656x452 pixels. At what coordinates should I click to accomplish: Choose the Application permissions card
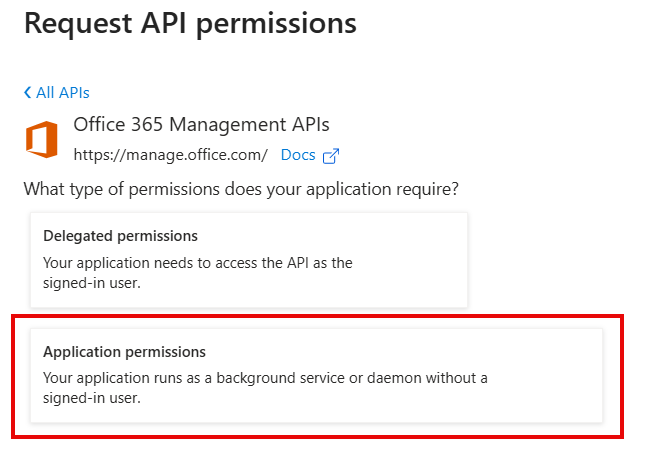point(316,375)
